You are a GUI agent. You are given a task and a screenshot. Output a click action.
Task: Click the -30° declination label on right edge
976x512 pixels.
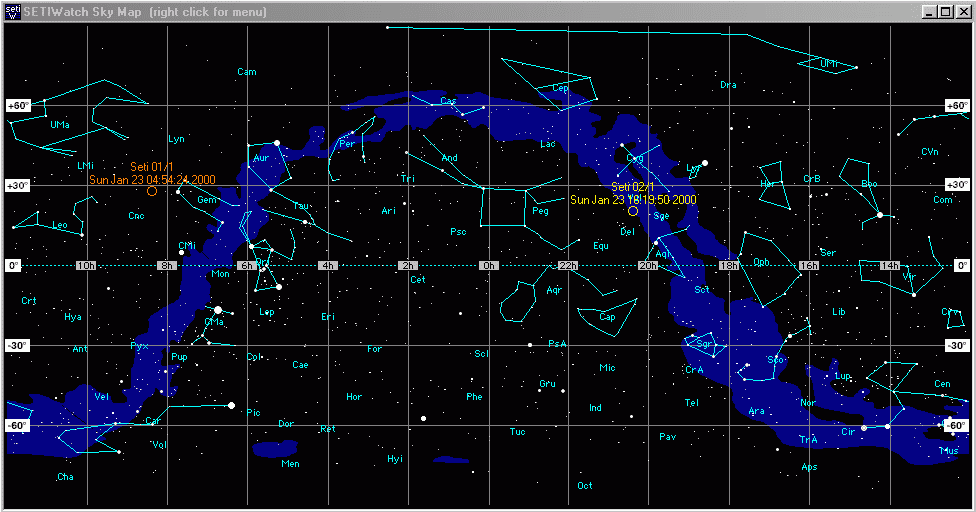pyautogui.click(x=956, y=346)
